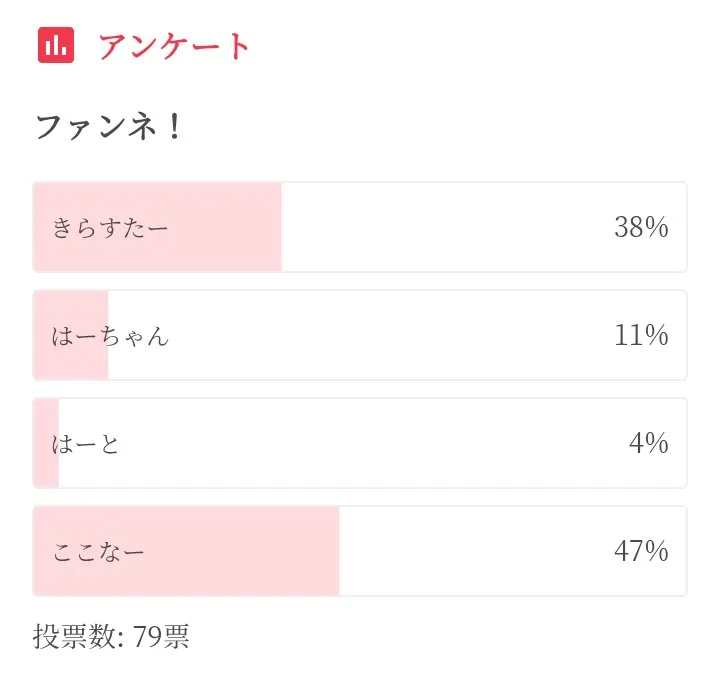This screenshot has height=676, width=720.
Task: Click the 38% result value
Action: [641, 228]
